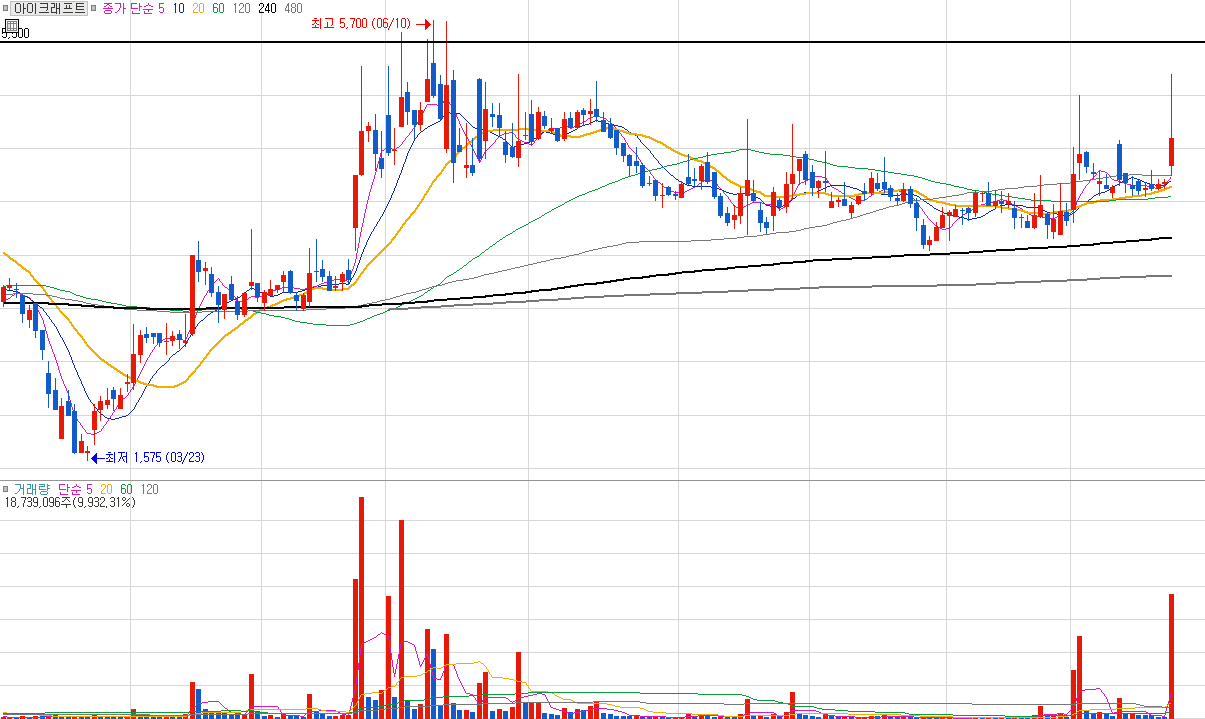Select the gray 120 label in volume legend
The width and height of the screenshot is (1205, 719).
149,489
